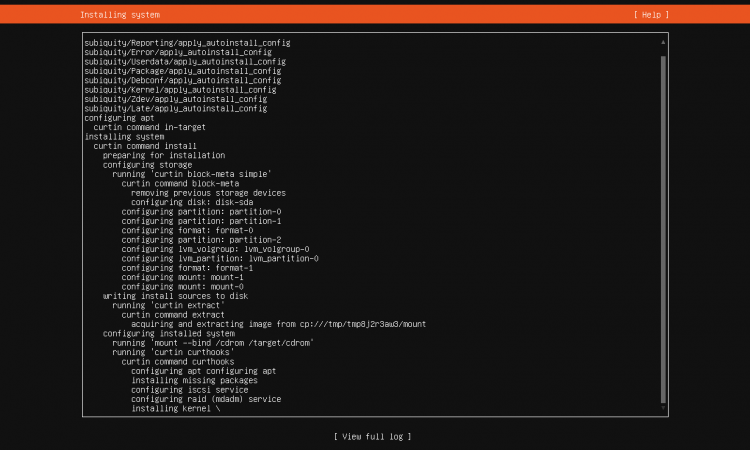The width and height of the screenshot is (750, 450).
Task: Click 'removing previous storage devices' line
Action: (x=208, y=193)
